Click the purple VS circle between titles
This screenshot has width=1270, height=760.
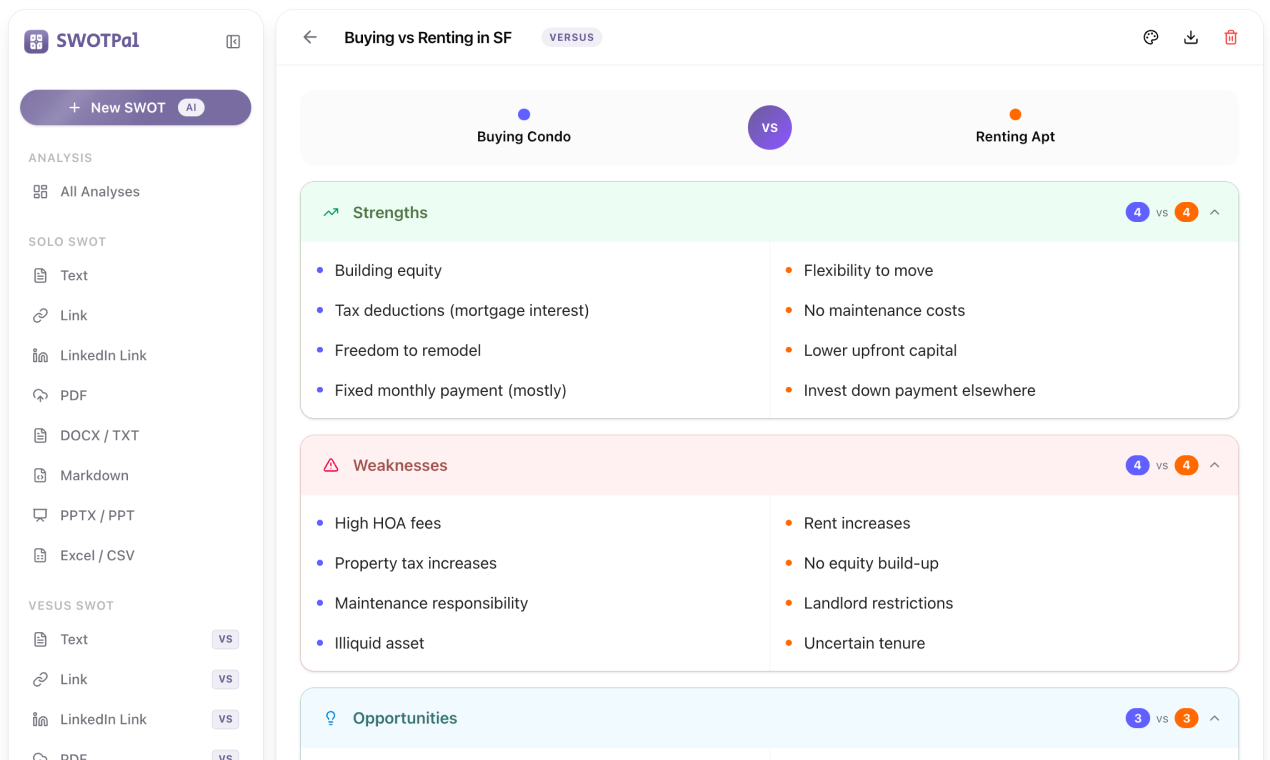(x=769, y=127)
